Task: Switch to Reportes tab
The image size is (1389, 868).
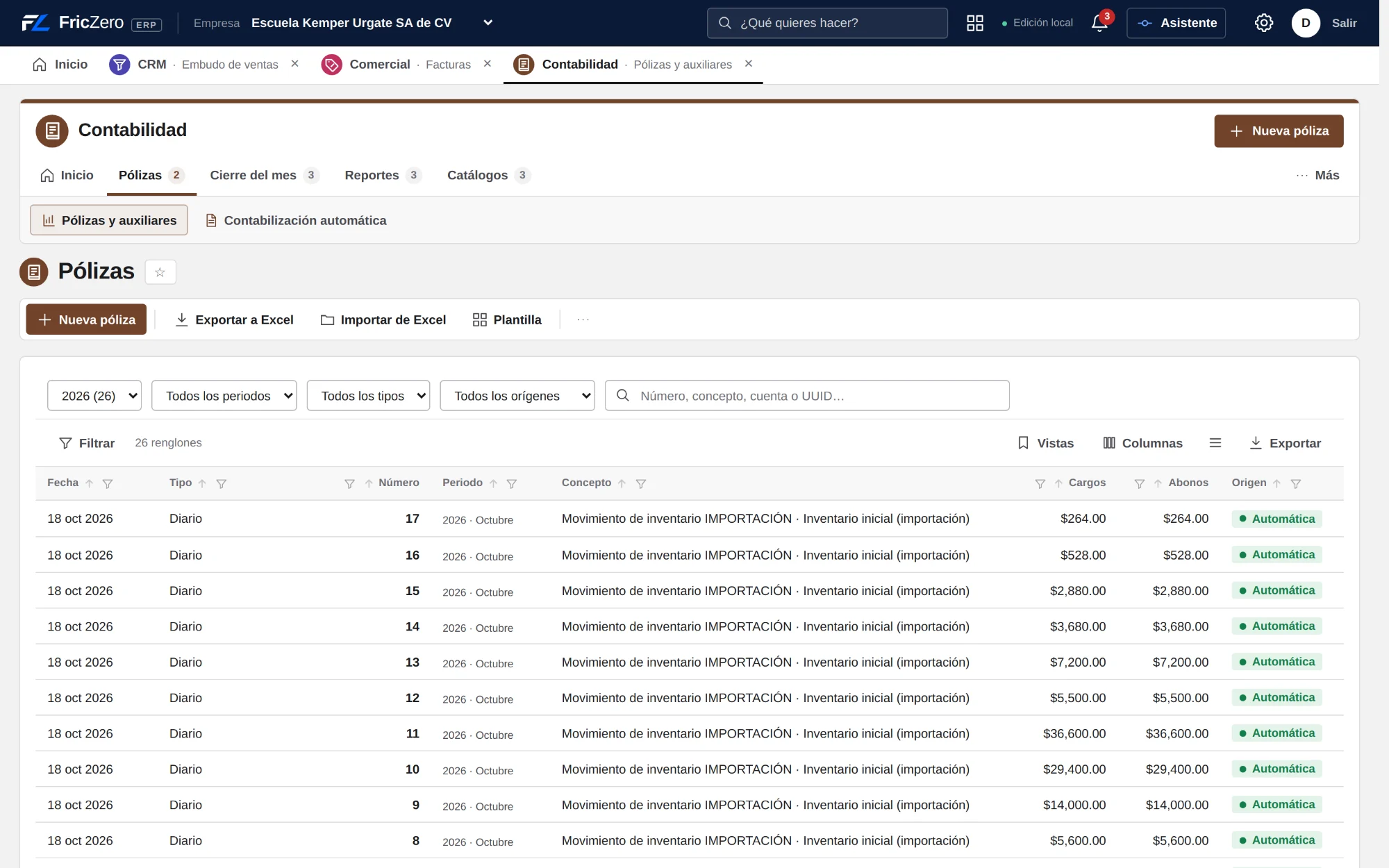Action: [383, 175]
